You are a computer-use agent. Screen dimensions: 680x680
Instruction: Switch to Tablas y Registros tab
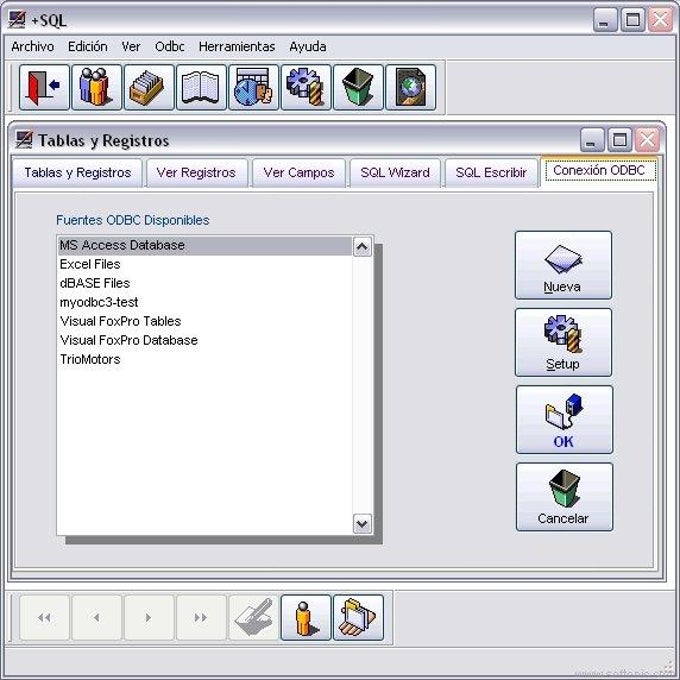(78, 173)
